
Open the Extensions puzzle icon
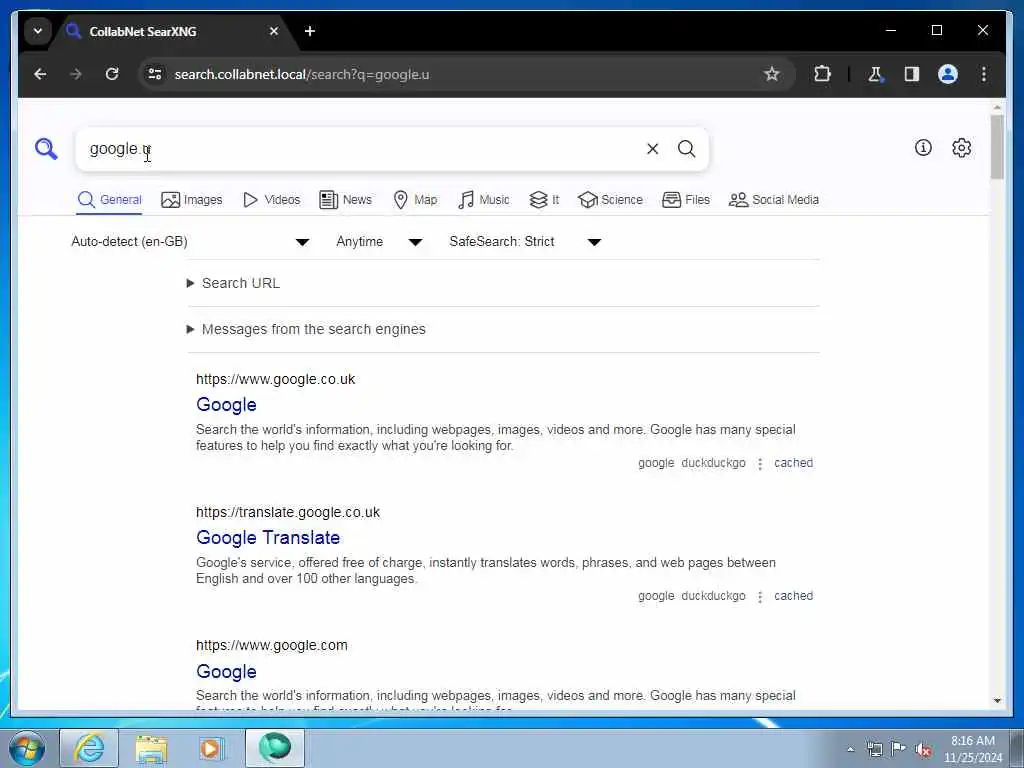[x=822, y=74]
